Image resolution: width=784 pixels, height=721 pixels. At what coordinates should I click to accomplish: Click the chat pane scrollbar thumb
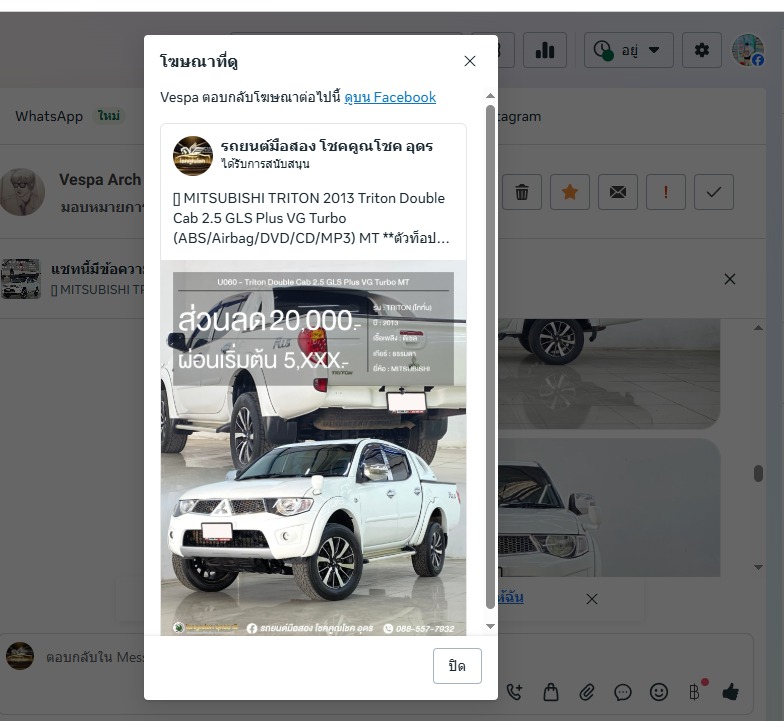pyautogui.click(x=758, y=474)
